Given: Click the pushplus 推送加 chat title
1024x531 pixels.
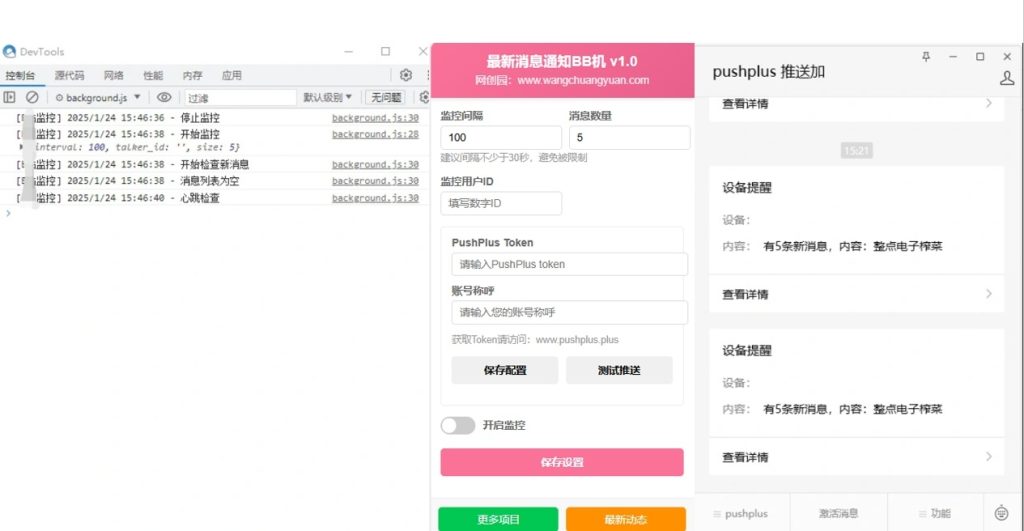Looking at the screenshot, I should tap(769, 72).
